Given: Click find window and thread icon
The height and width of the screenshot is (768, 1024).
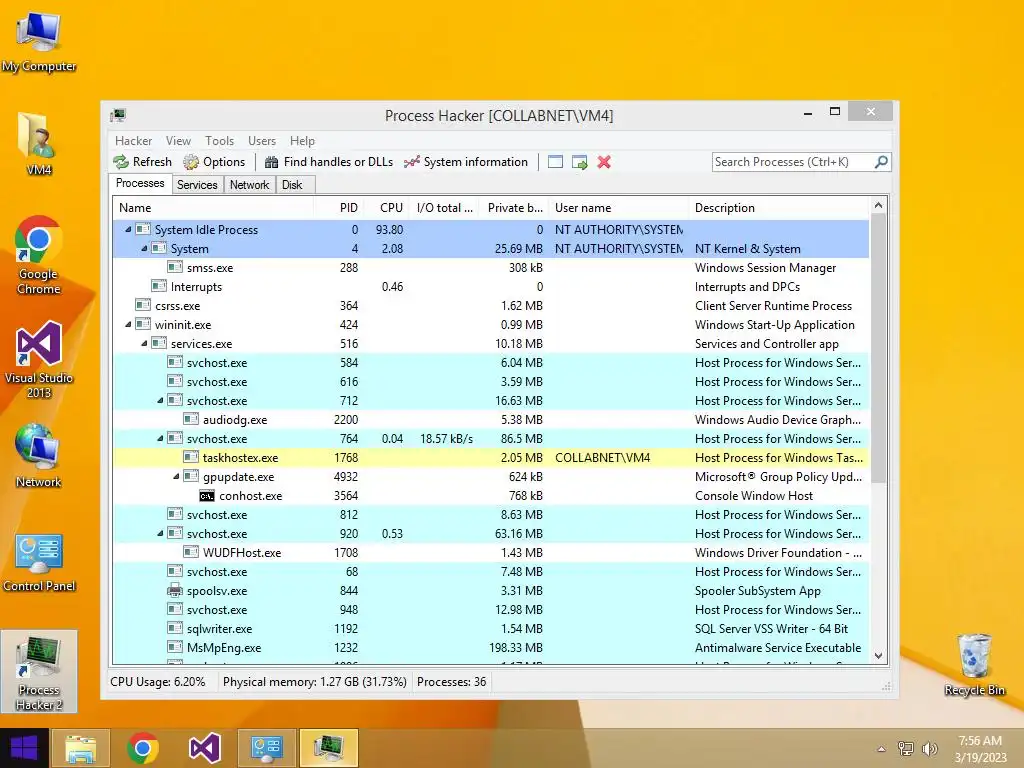Looking at the screenshot, I should pyautogui.click(x=579, y=162).
